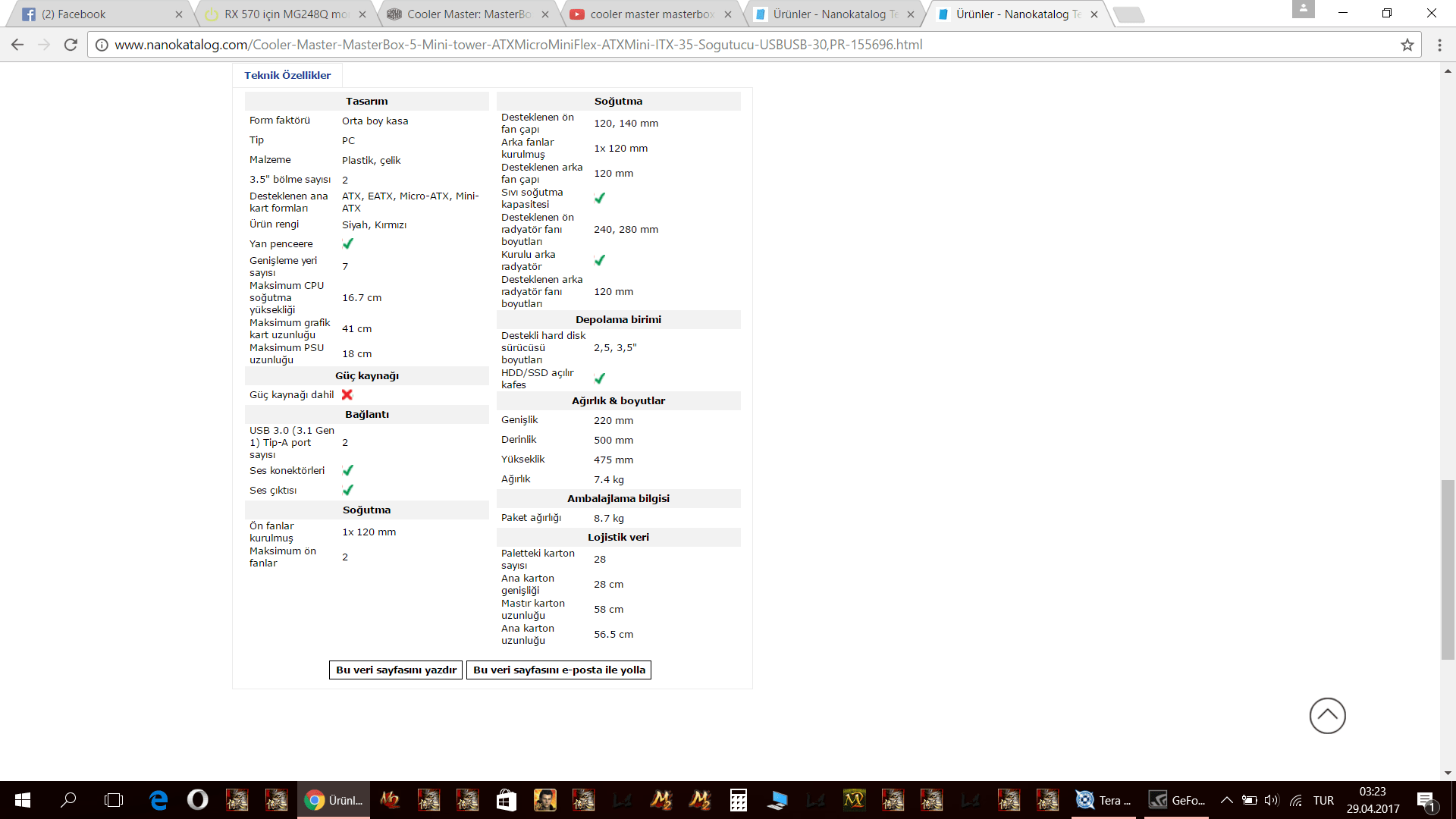Click Bu veri sayfasını e-posta ile yolla
The height and width of the screenshot is (819, 1456).
[559, 670]
